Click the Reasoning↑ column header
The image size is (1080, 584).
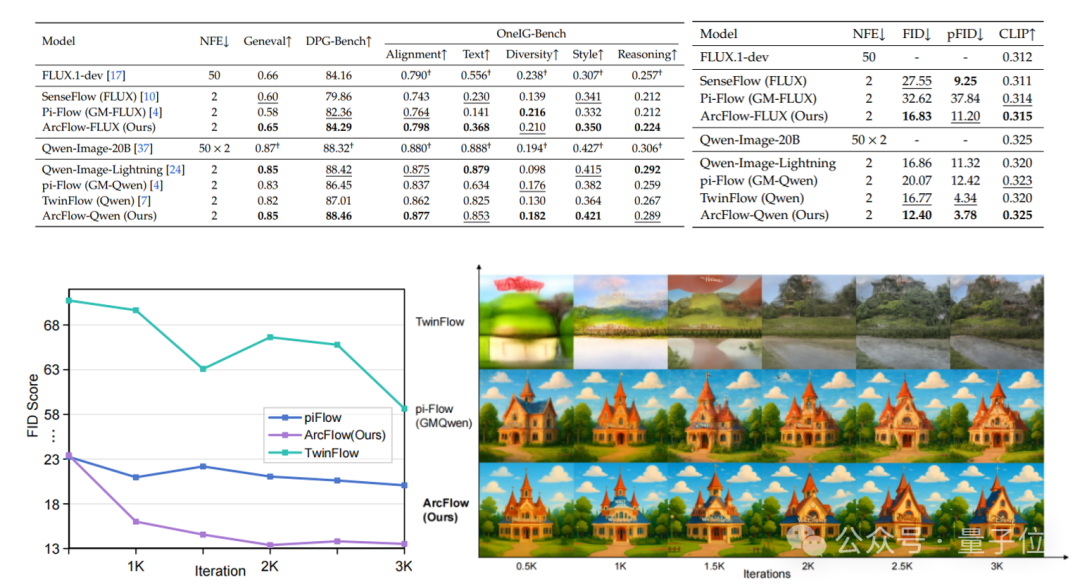point(647,54)
